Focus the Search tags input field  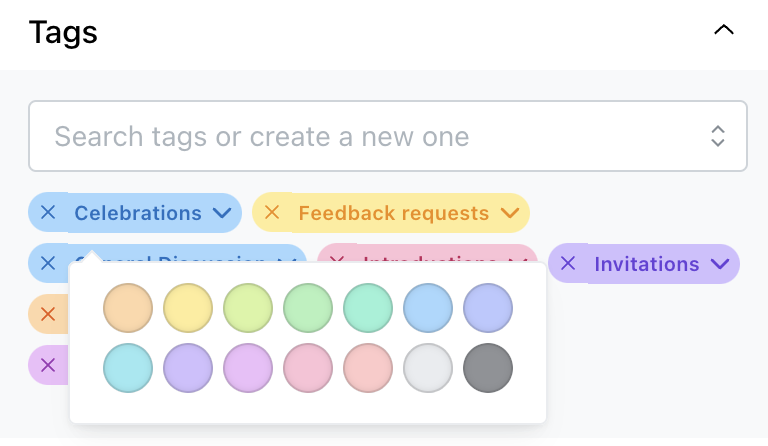pyautogui.click(x=387, y=136)
